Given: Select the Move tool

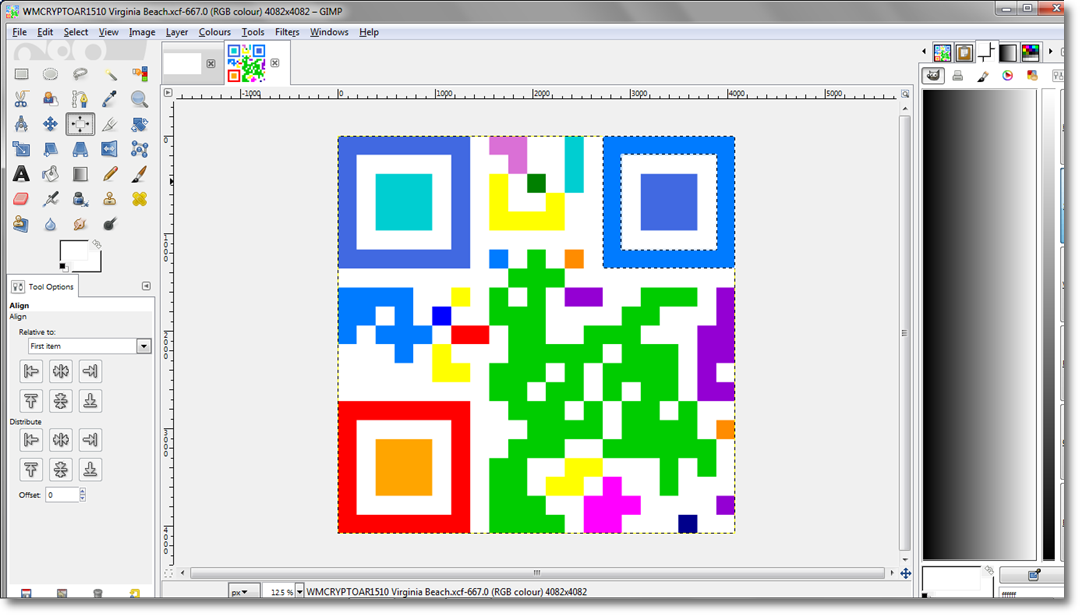Looking at the screenshot, I should (50, 124).
